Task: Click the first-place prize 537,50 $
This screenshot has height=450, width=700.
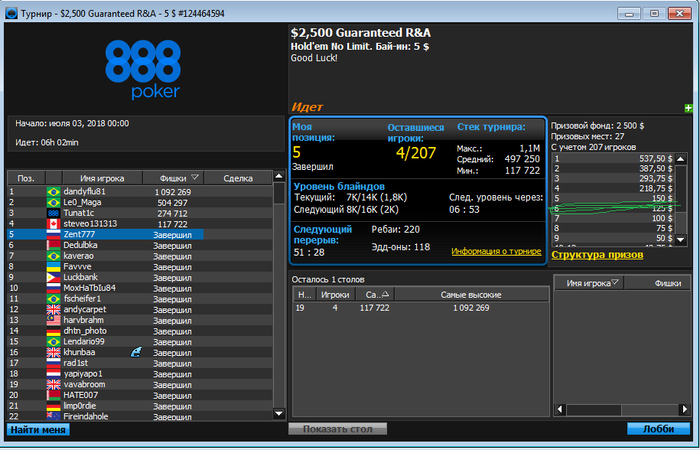Action: [x=655, y=159]
